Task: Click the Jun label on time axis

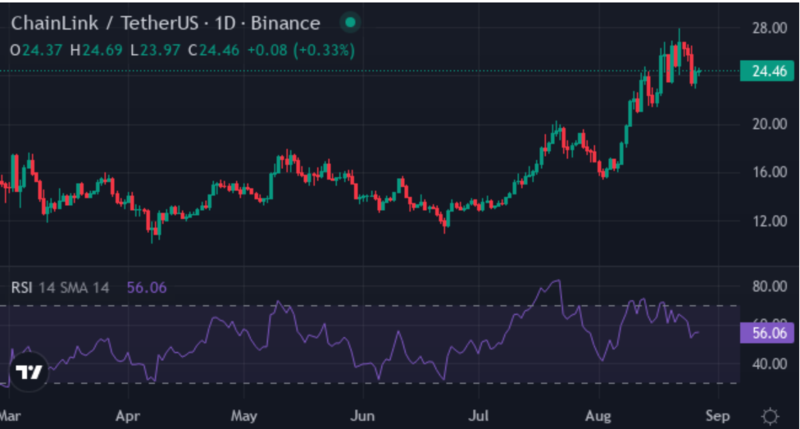Action: 364,414
